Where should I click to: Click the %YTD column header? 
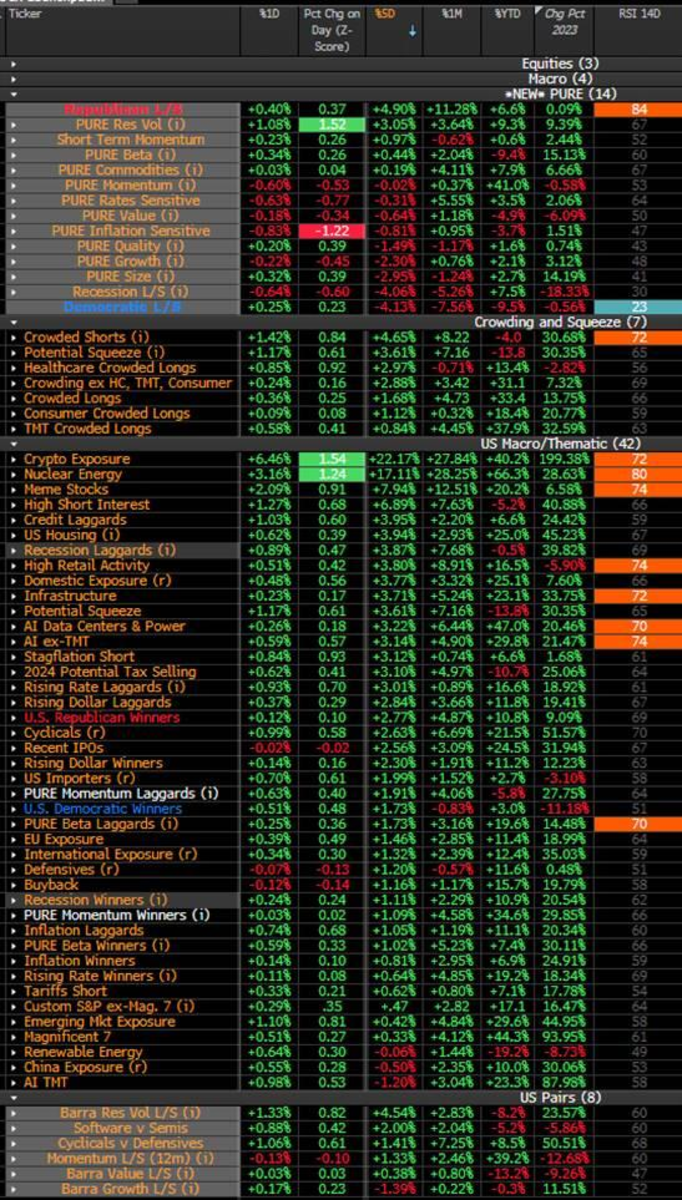(507, 16)
